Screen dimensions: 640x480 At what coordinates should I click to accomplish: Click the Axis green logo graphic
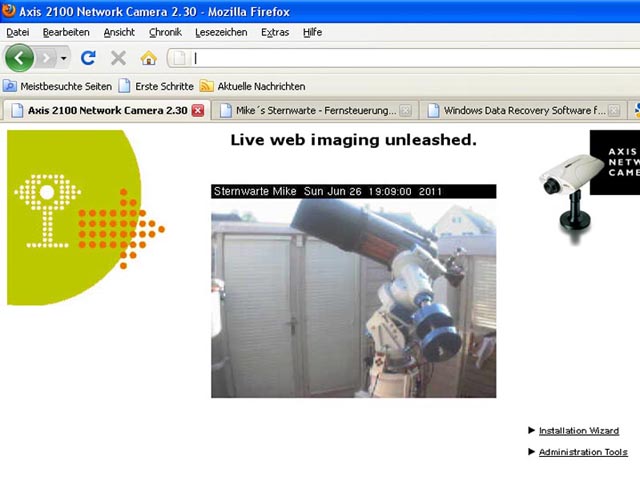[86, 218]
